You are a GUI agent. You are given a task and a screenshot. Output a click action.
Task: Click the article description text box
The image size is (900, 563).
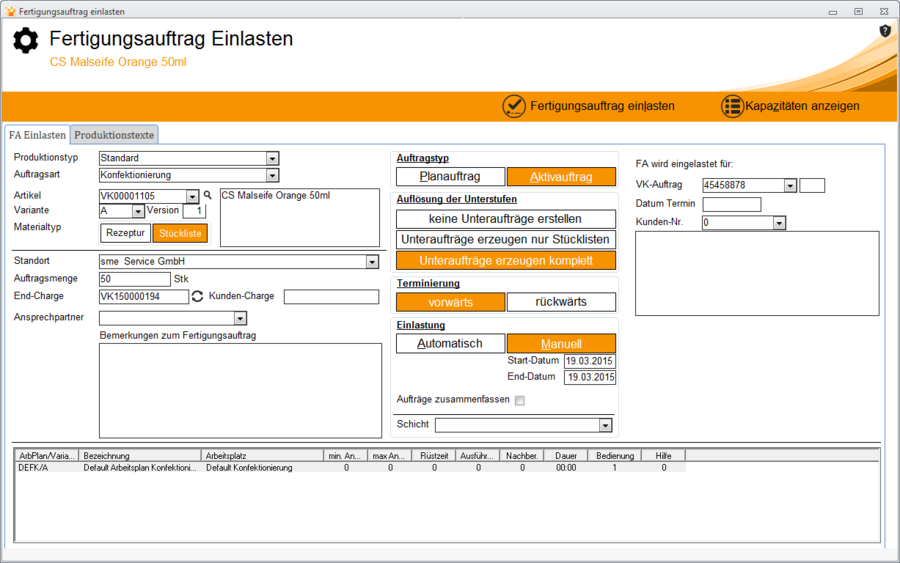(x=300, y=218)
